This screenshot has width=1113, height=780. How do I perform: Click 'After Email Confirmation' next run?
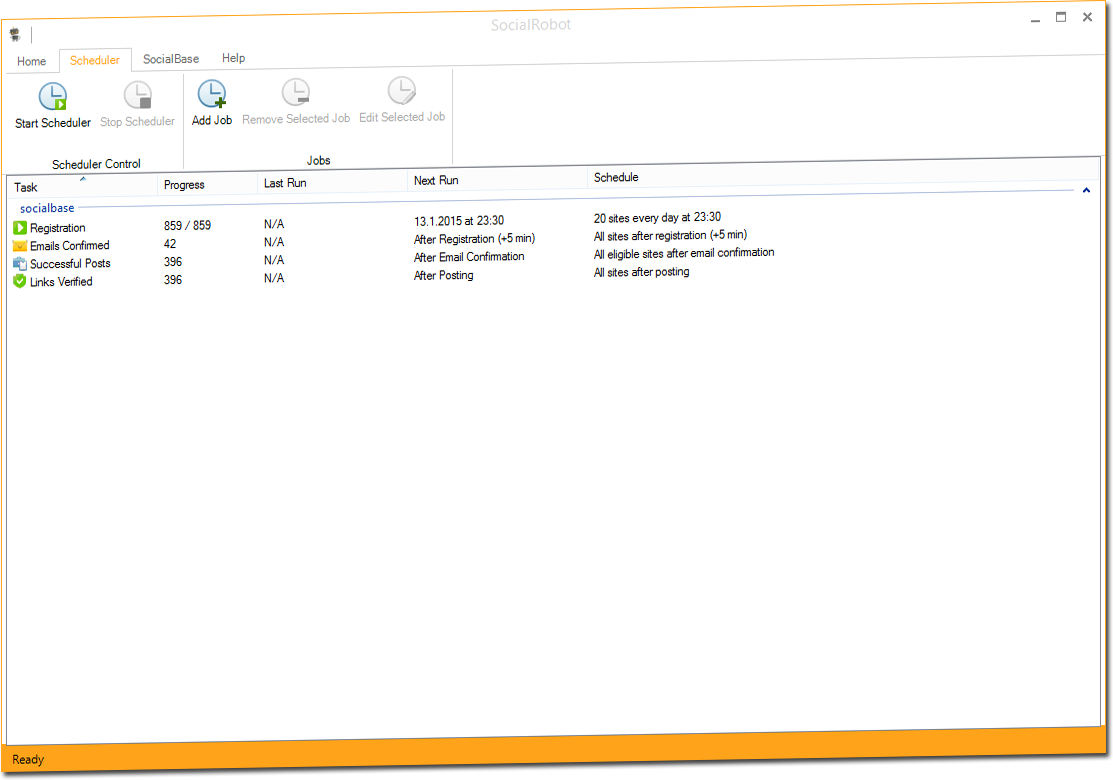(x=469, y=257)
